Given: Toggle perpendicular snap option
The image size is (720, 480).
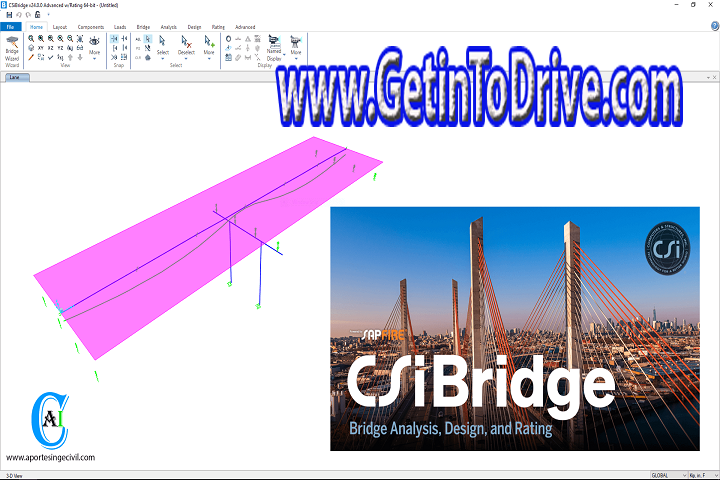Looking at the screenshot, I should pyautogui.click(x=124, y=48).
